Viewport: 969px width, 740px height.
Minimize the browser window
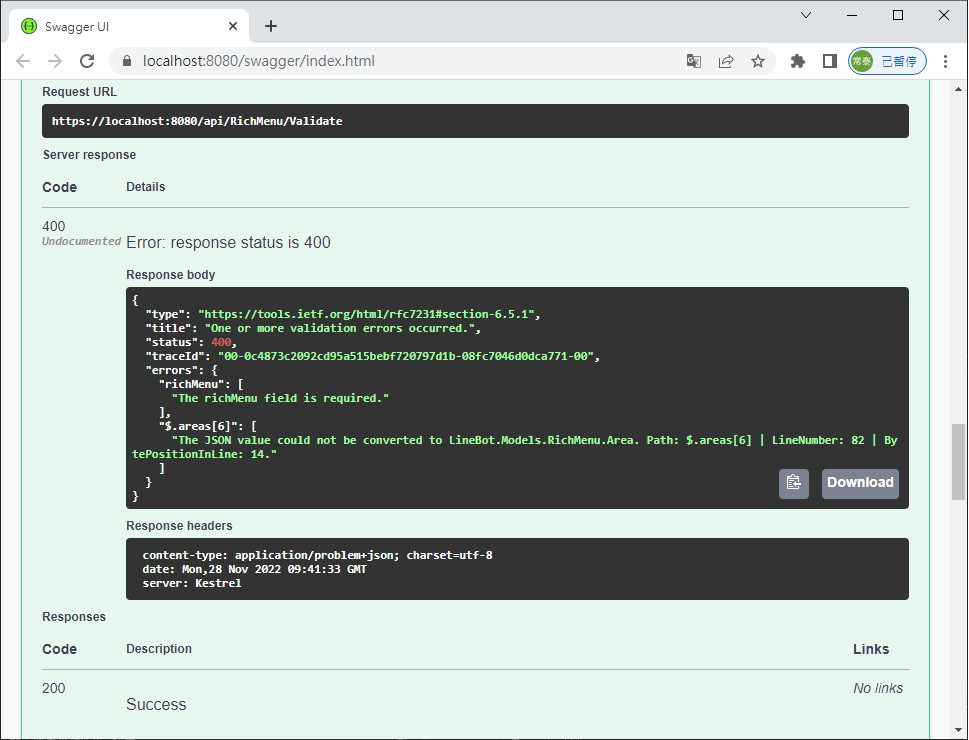tap(852, 15)
